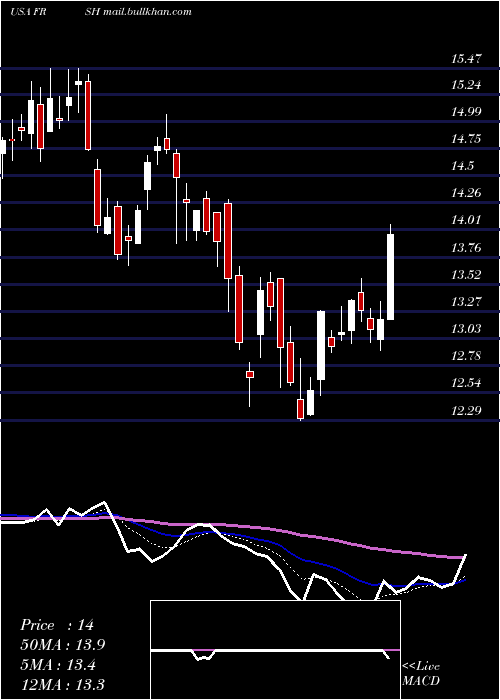This screenshot has width=500, height=700.
Task: Click the 14.99 price level label
Action: 466,112
